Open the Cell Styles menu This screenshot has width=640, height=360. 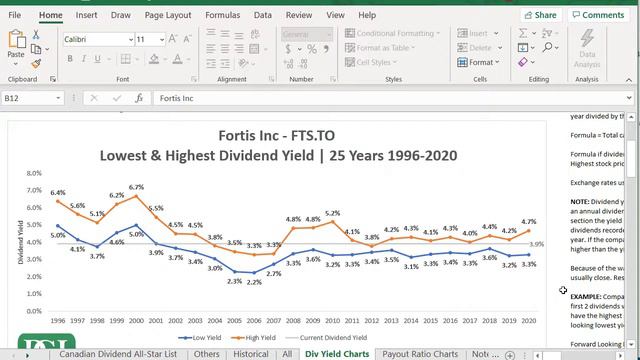[x=371, y=62]
